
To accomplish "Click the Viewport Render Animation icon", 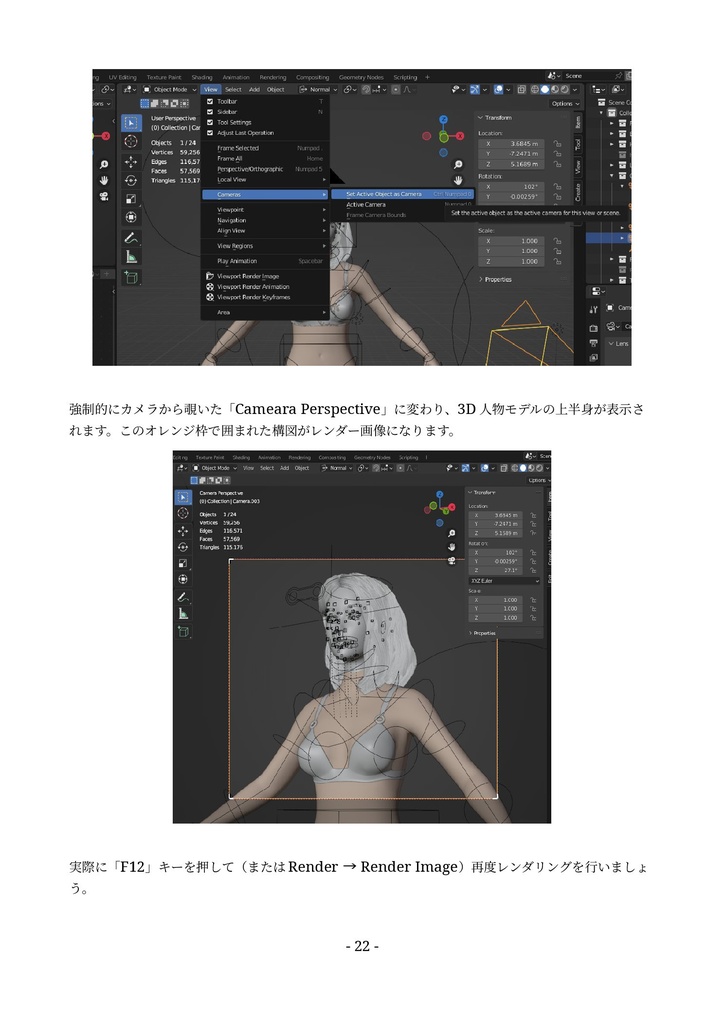I will (210, 287).
